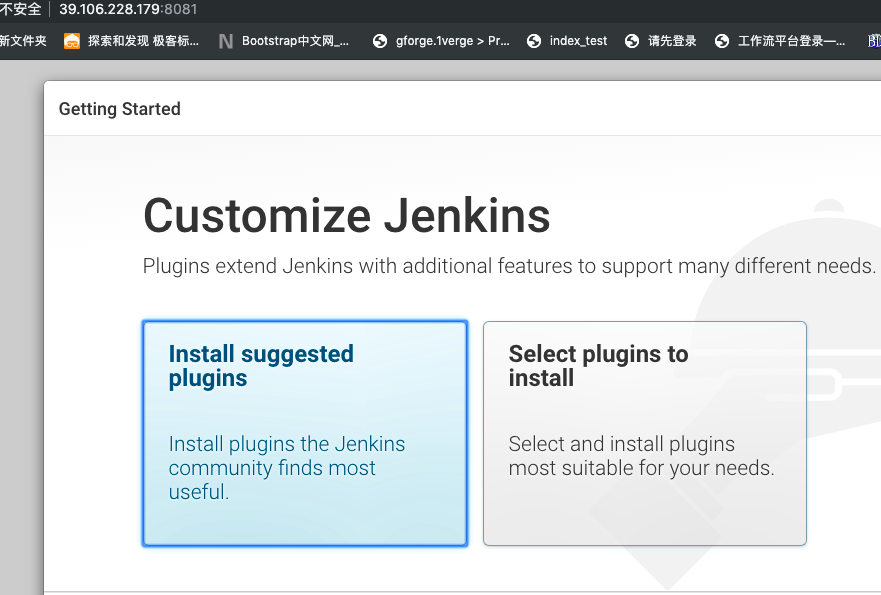Click the blue bookmark icon at far right
Screen dimensions: 881x595
(x=874, y=41)
